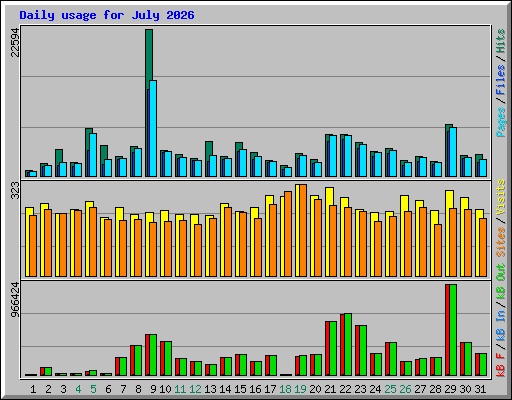This screenshot has width=512, height=400.
Task: Click the green kB Out bar for day 22
Action: point(348,344)
